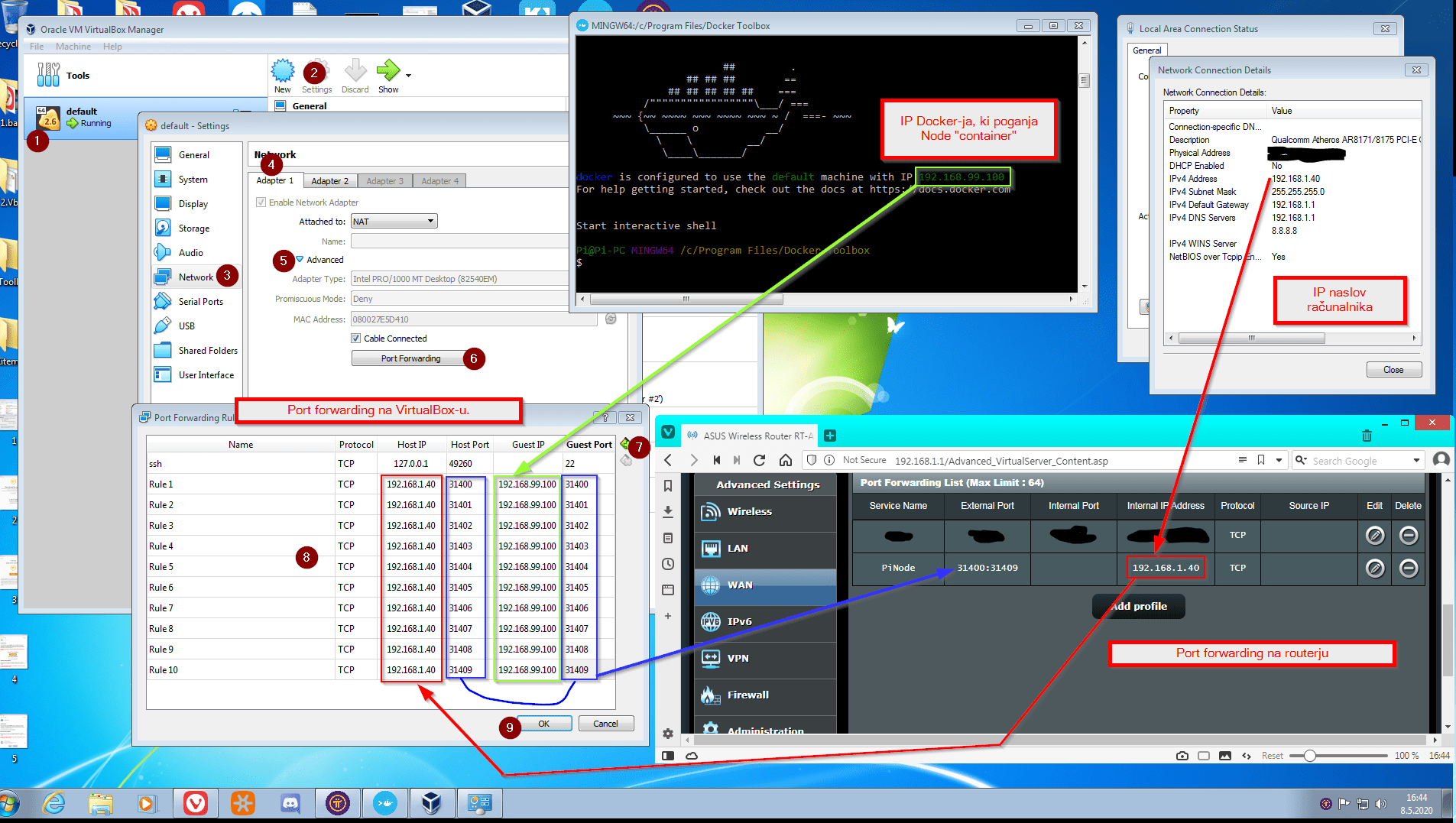Switch to the Adapter 2 tab

[x=330, y=181]
